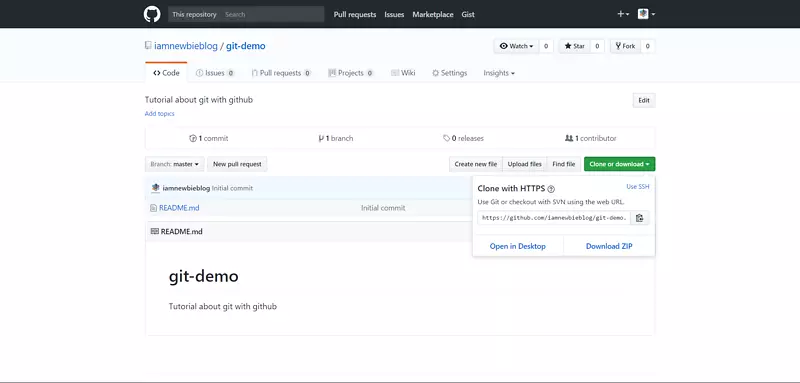View the 1 branch list
The height and width of the screenshot is (383, 800).
(x=336, y=138)
